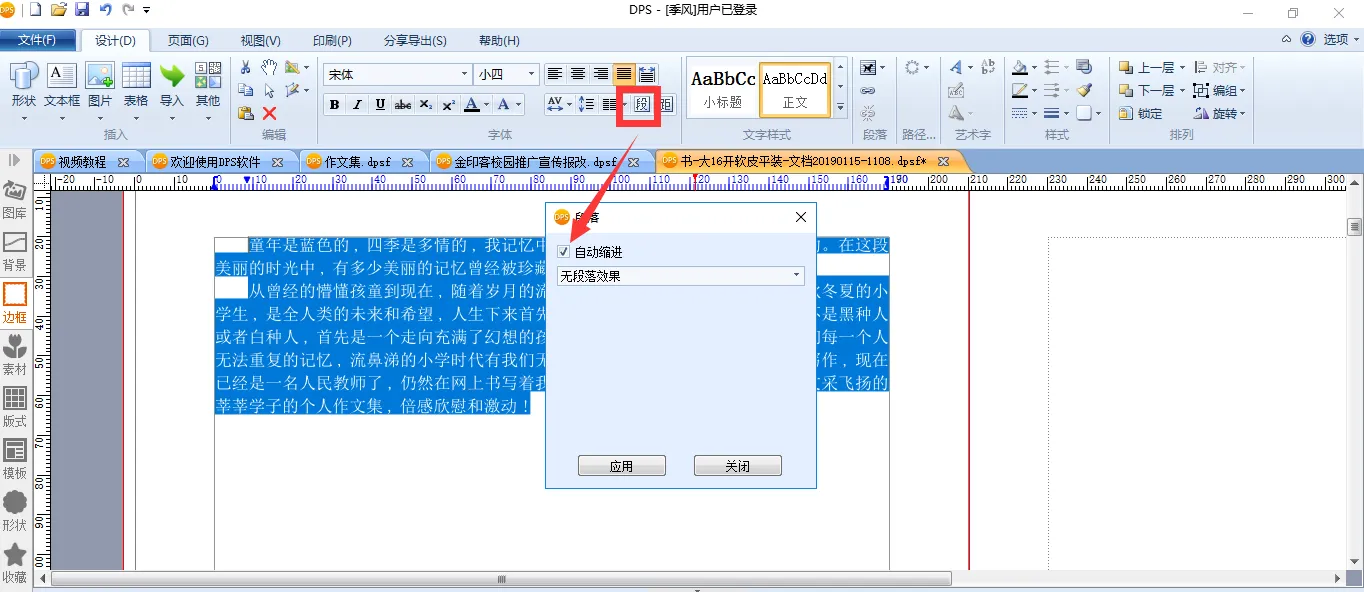The image size is (1364, 592).
Task: Save the document with floppy disk icon
Action: 82,10
